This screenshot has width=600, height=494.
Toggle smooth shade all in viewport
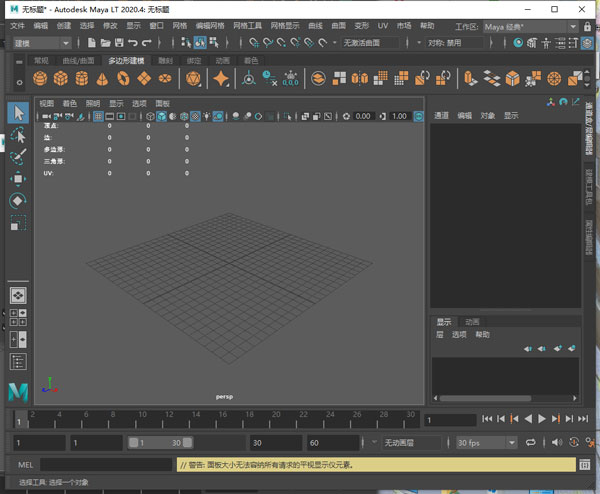[x=161, y=116]
